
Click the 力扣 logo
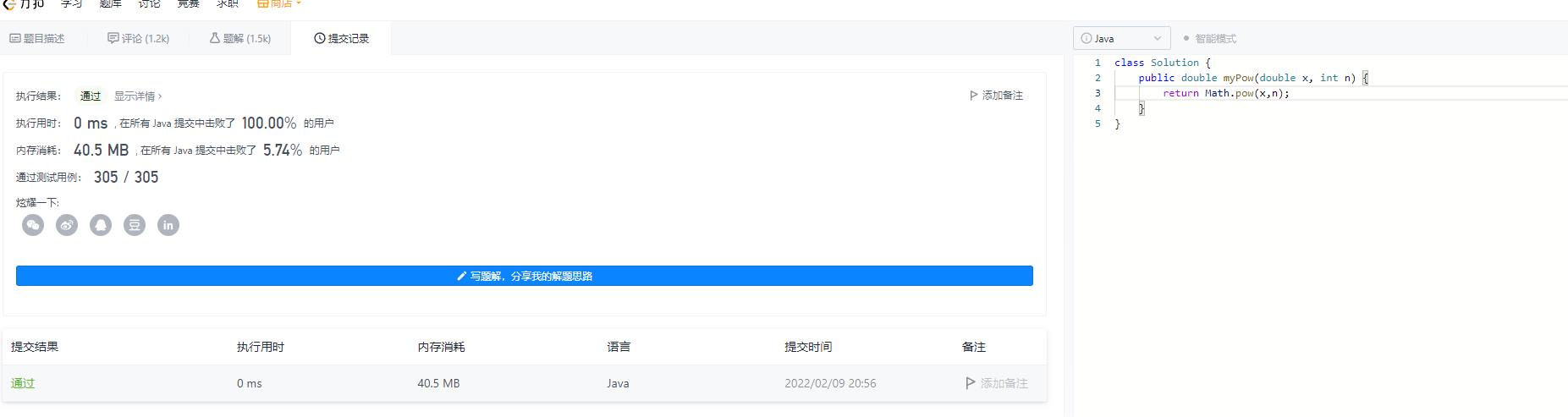pyautogui.click(x=24, y=3)
